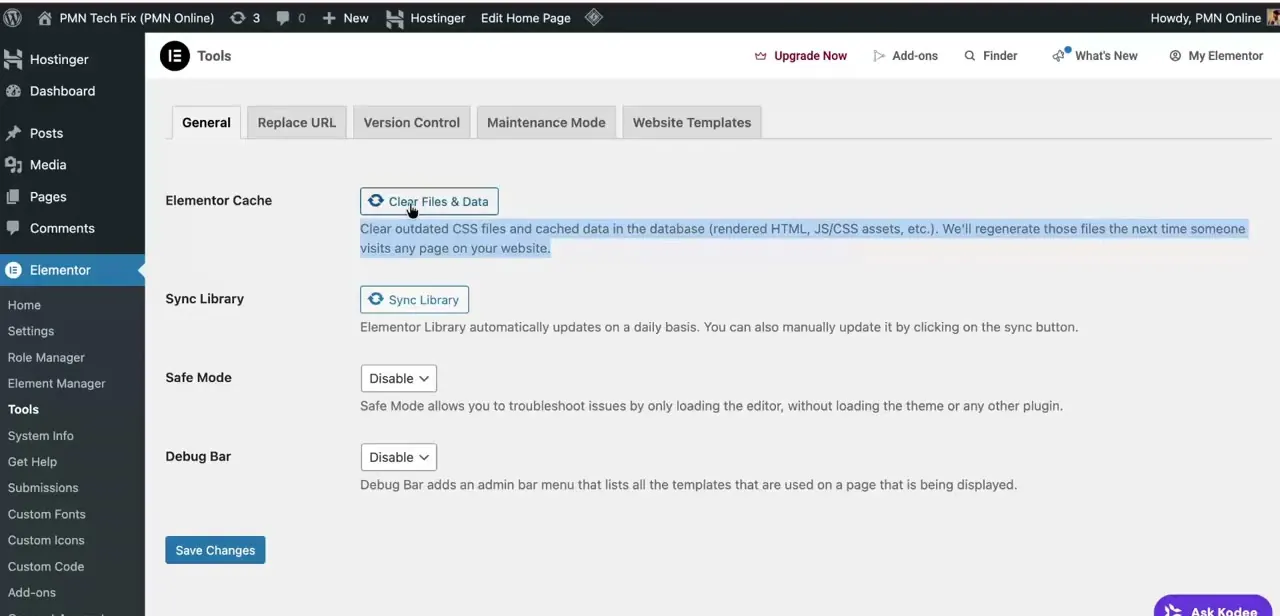Open Elementor Settings submenu item
The image size is (1280, 616).
pyautogui.click(x=31, y=331)
